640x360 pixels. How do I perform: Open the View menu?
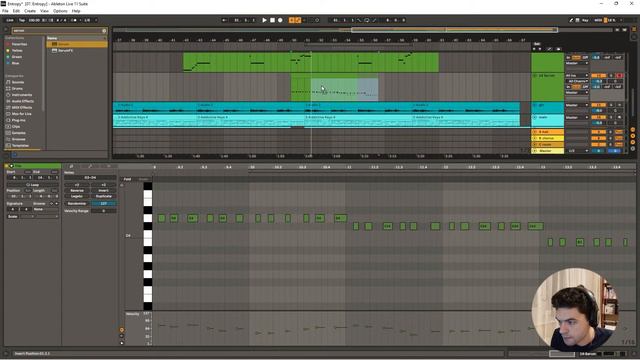coord(44,11)
